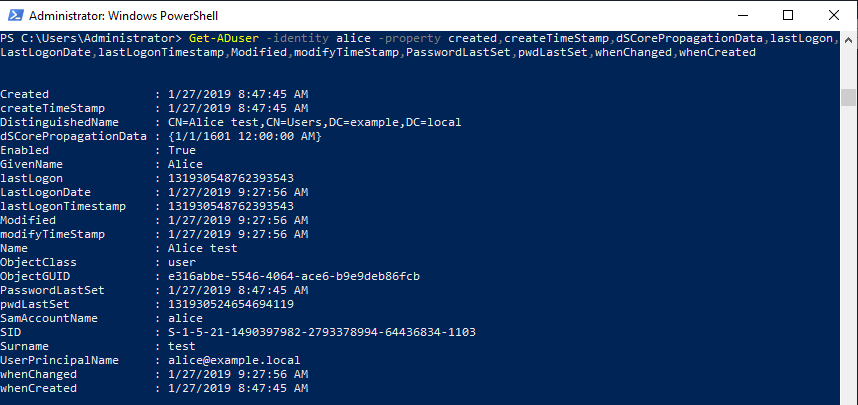Click the ObjectGUID value e316abbe-5546

click(x=294, y=276)
